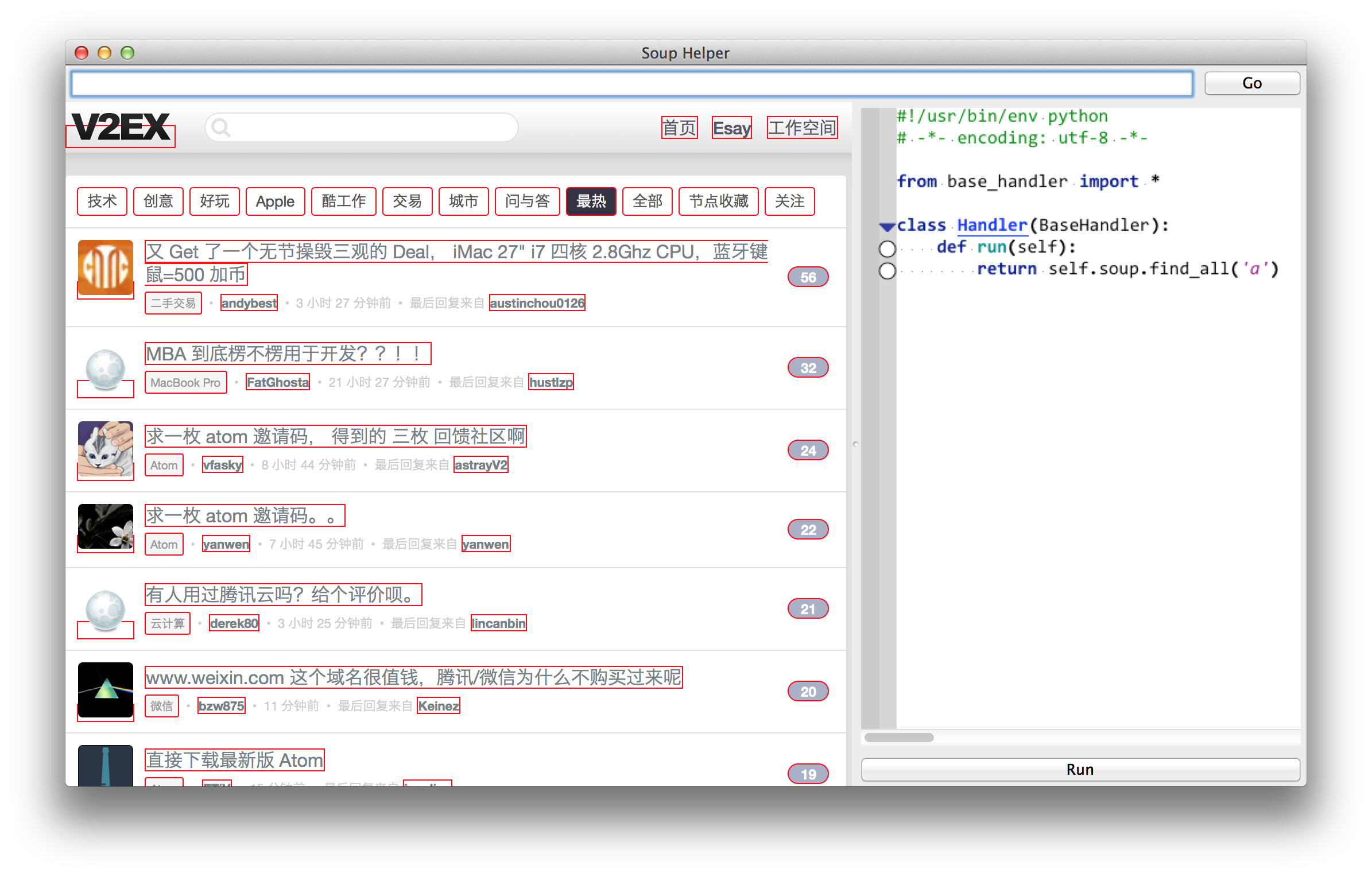Open user derek80 profile
Viewport: 1372px width, 877px height.
tap(234, 623)
